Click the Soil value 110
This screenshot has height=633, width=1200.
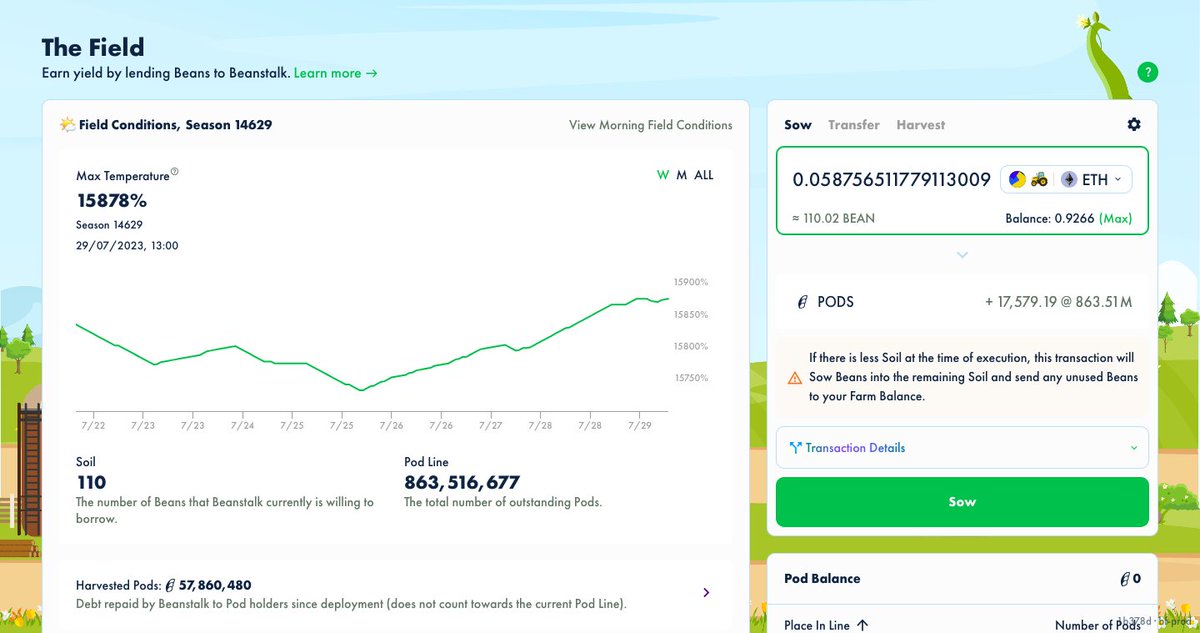[x=91, y=482]
